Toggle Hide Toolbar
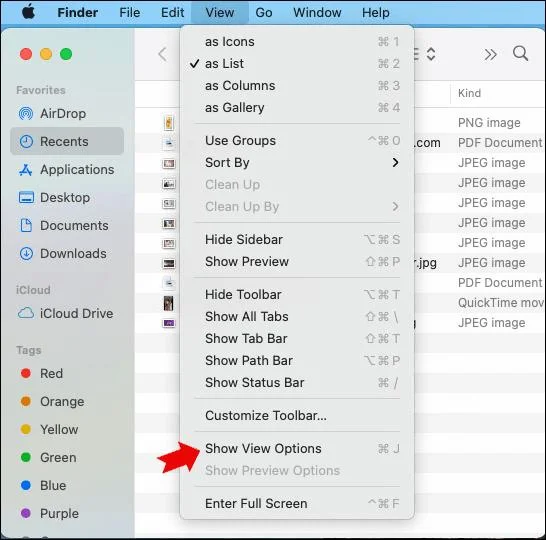Image resolution: width=546 pixels, height=540 pixels. click(297, 295)
